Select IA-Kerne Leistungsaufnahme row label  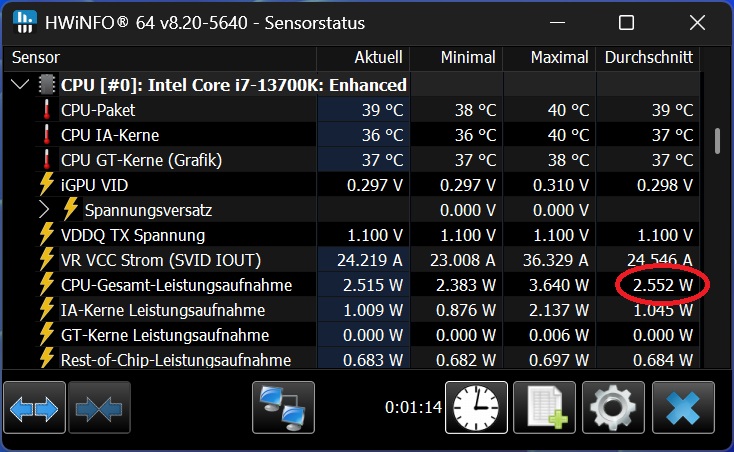[x=163, y=310]
